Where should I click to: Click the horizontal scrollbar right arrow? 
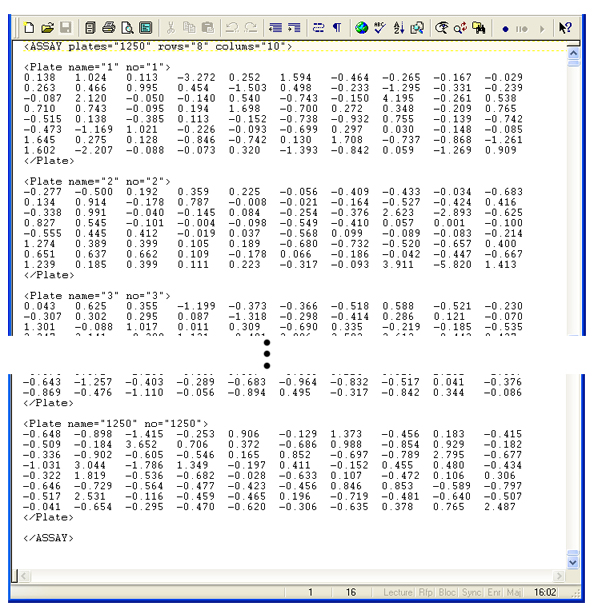pyautogui.click(x=559, y=576)
